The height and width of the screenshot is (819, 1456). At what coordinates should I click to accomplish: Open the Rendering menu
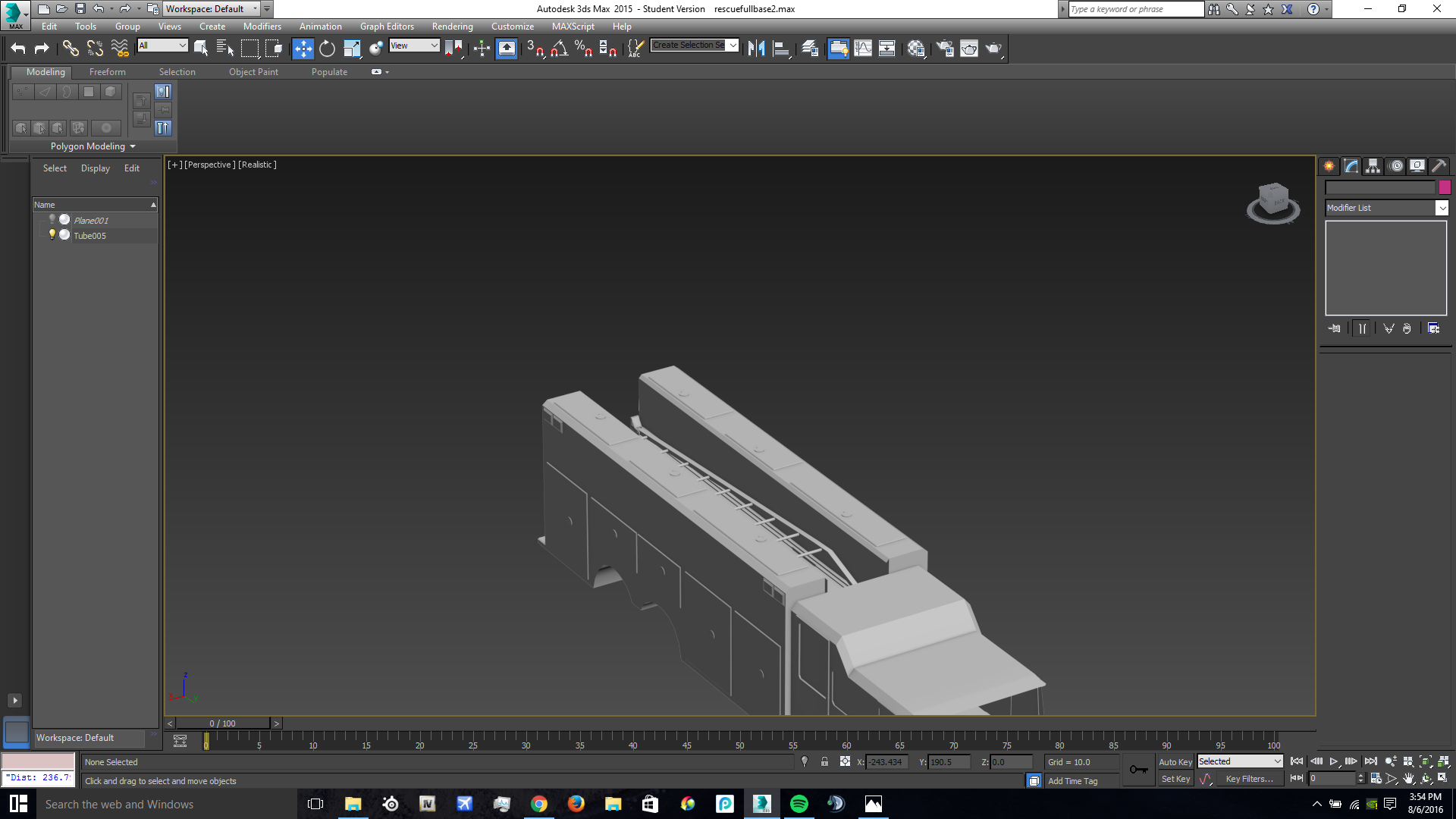(452, 27)
